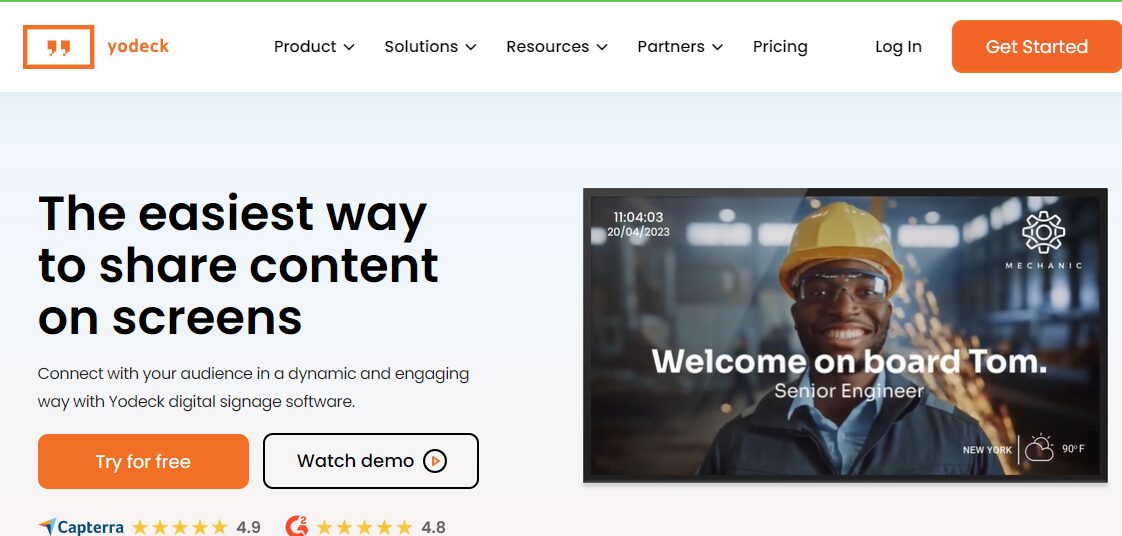Click the Mechanic gear icon on screen preview
This screenshot has width=1122, height=536.
(x=1043, y=232)
